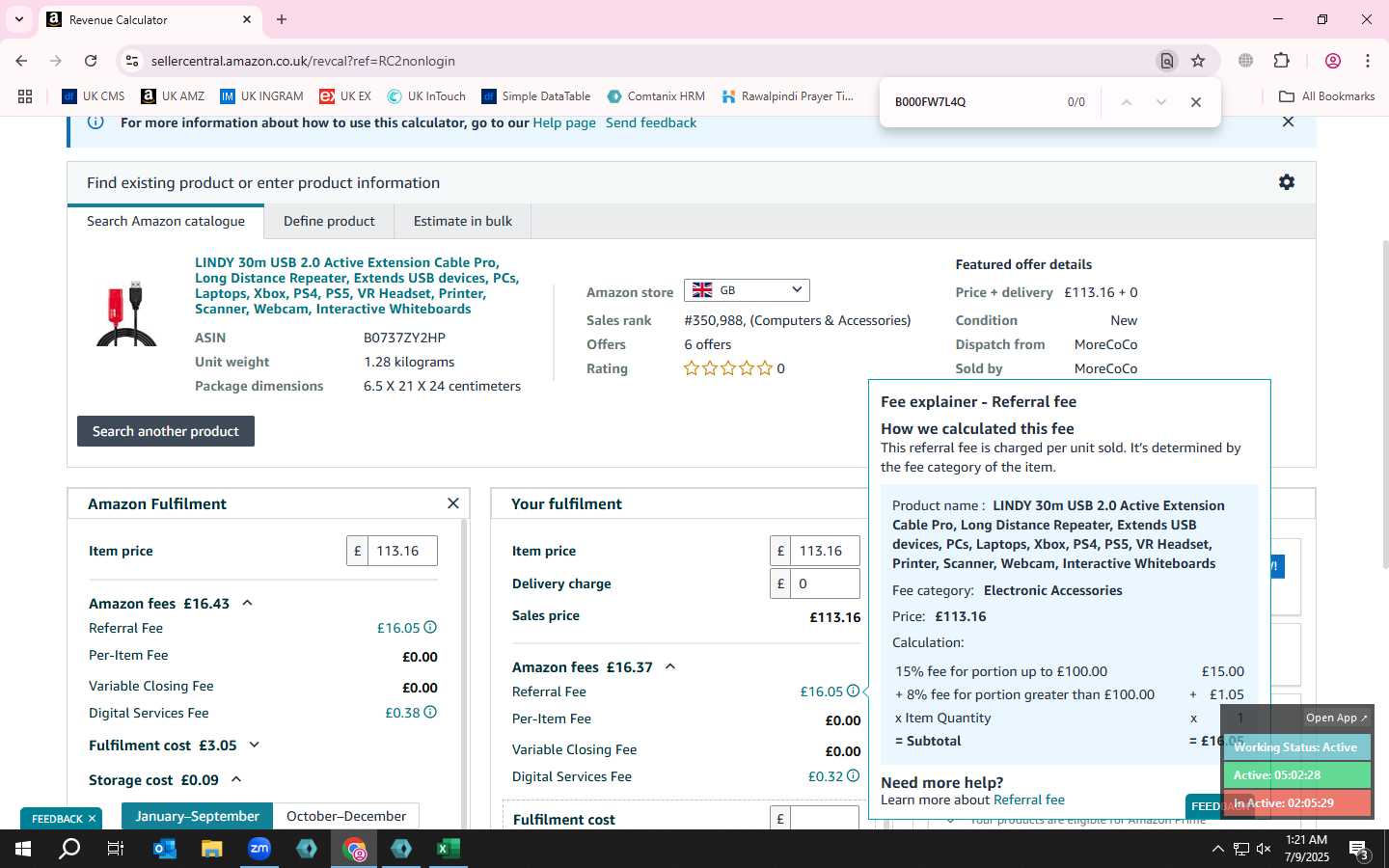Open All Bookmarks folder
Image resolution: width=1389 pixels, height=868 pixels.
click(x=1326, y=96)
